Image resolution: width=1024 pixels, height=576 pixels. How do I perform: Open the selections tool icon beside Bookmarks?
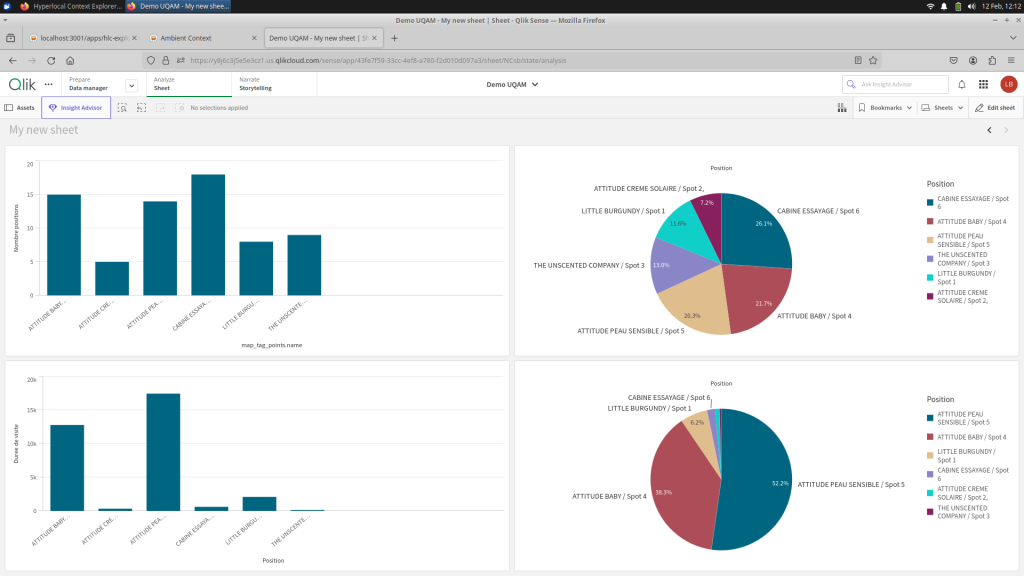tap(841, 107)
